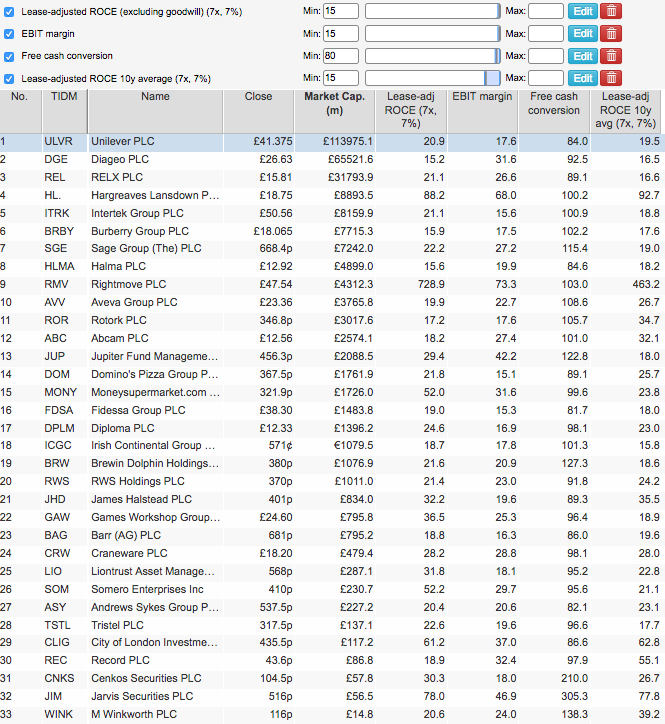This screenshot has height=724, width=665.
Task: Sort by the Close column header
Action: pos(258,111)
